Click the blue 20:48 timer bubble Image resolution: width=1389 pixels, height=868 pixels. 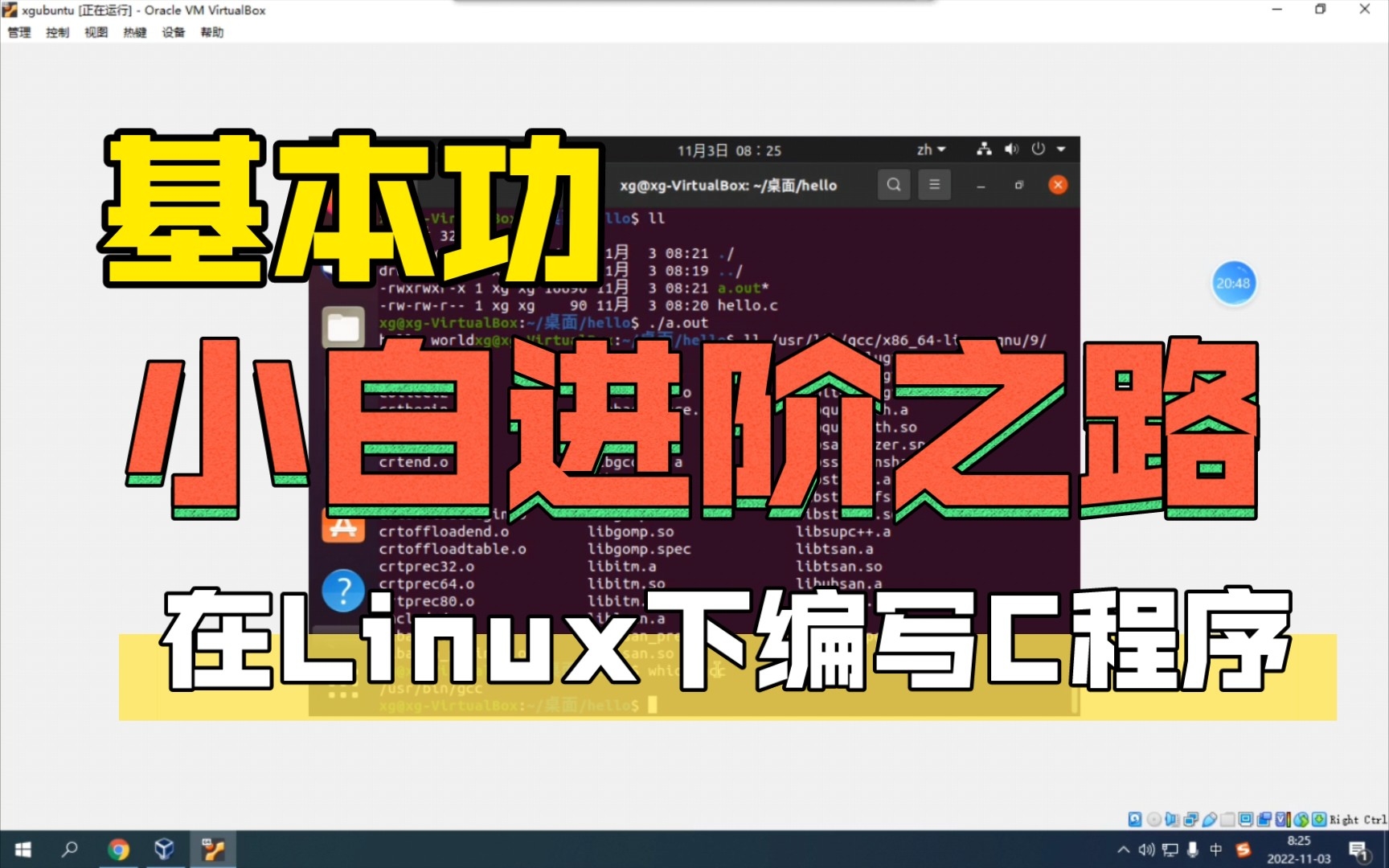(x=1233, y=283)
